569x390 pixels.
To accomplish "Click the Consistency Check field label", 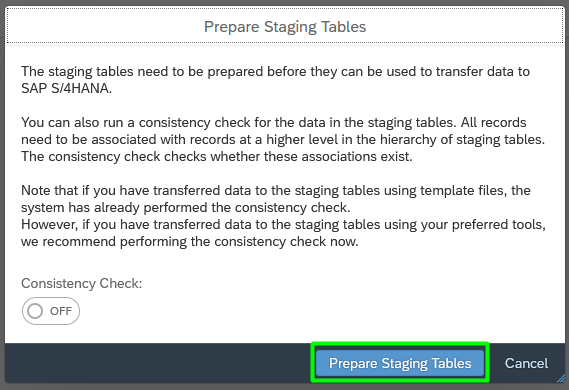I will [82, 283].
